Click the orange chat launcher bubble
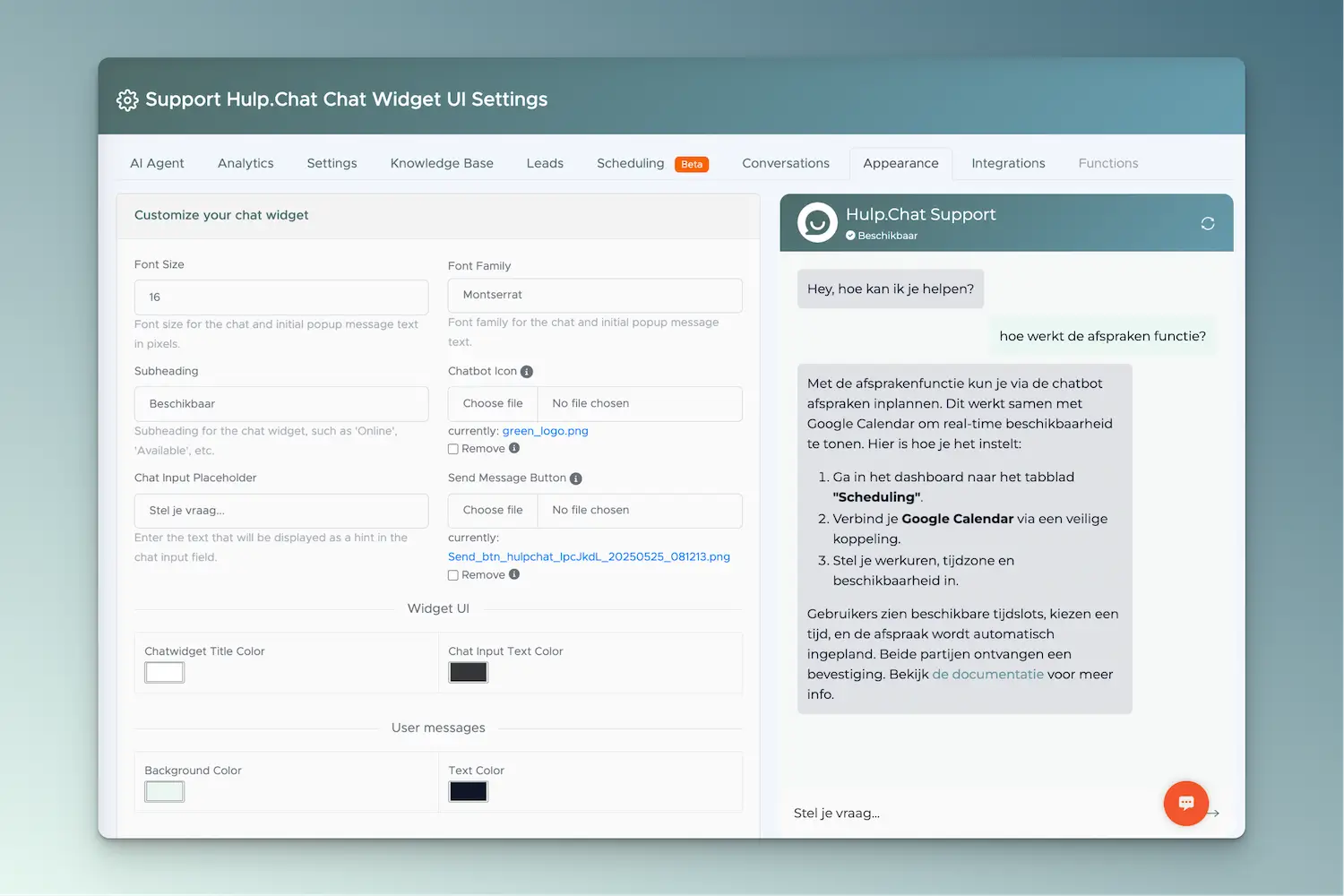The height and width of the screenshot is (896, 1344). coord(1186,803)
